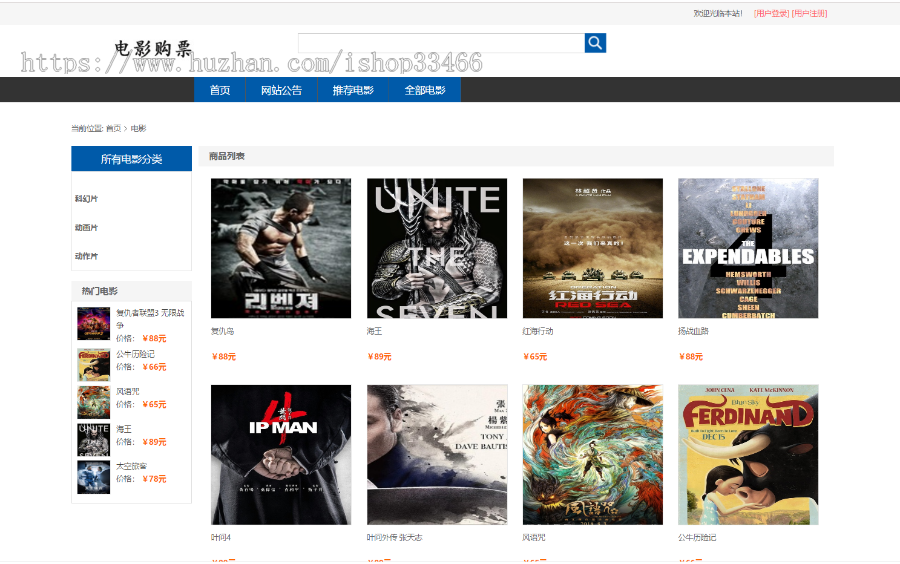The width and height of the screenshot is (900, 564).
Task: Click the 叶问4 title link
Action: coord(220,538)
